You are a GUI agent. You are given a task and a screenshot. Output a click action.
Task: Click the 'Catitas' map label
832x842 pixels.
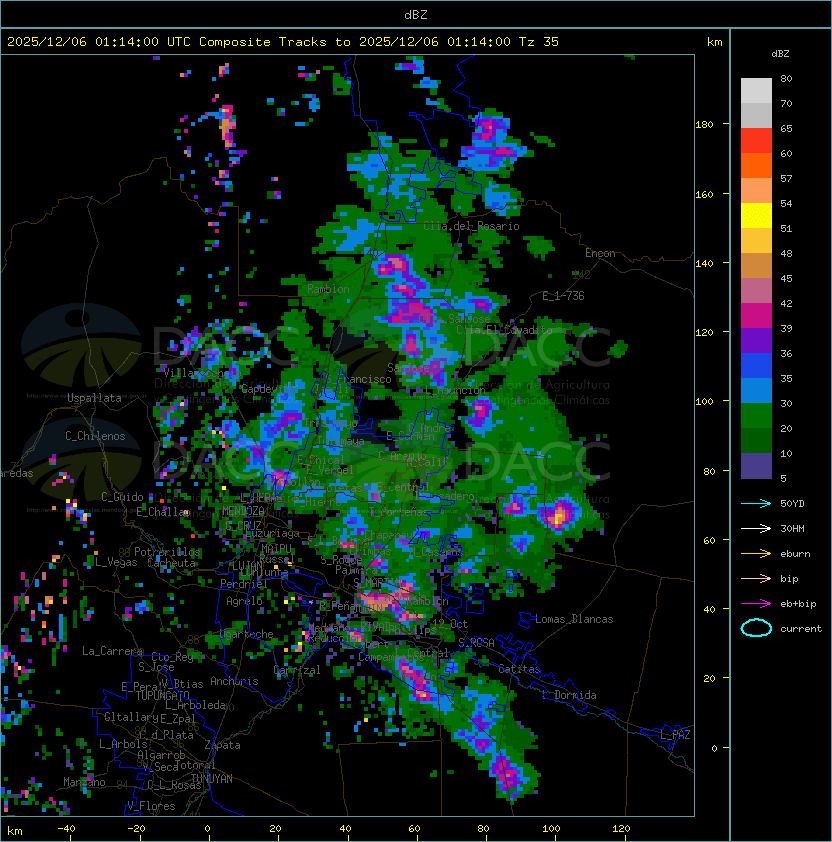519,669
